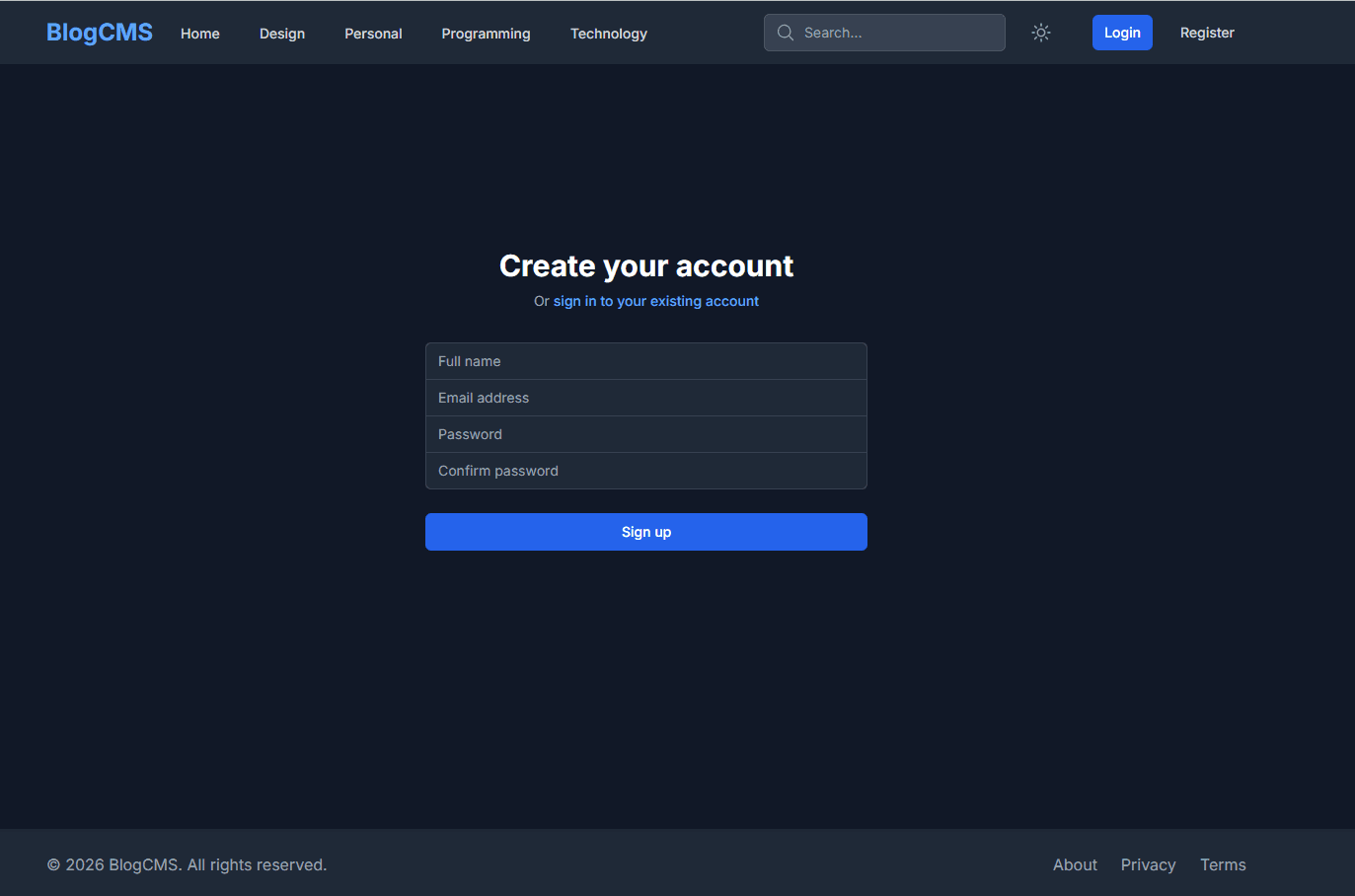Image resolution: width=1355 pixels, height=896 pixels.
Task: Open the Privacy footer link
Action: 1148,864
